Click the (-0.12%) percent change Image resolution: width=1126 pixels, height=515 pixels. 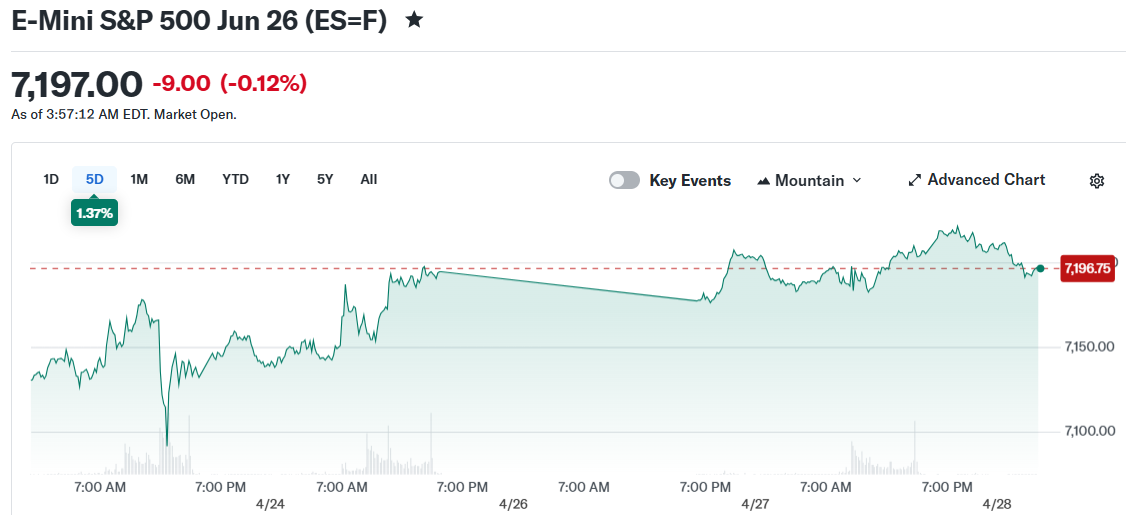point(264,84)
